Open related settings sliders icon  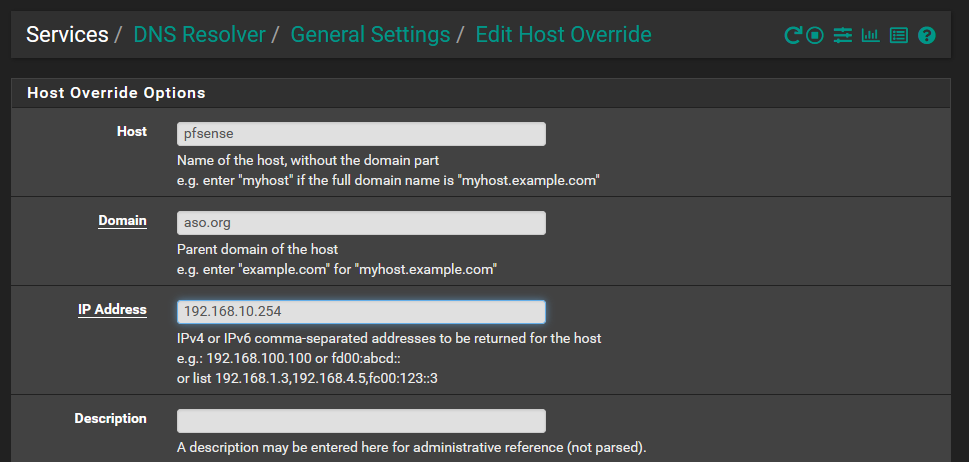click(x=843, y=36)
